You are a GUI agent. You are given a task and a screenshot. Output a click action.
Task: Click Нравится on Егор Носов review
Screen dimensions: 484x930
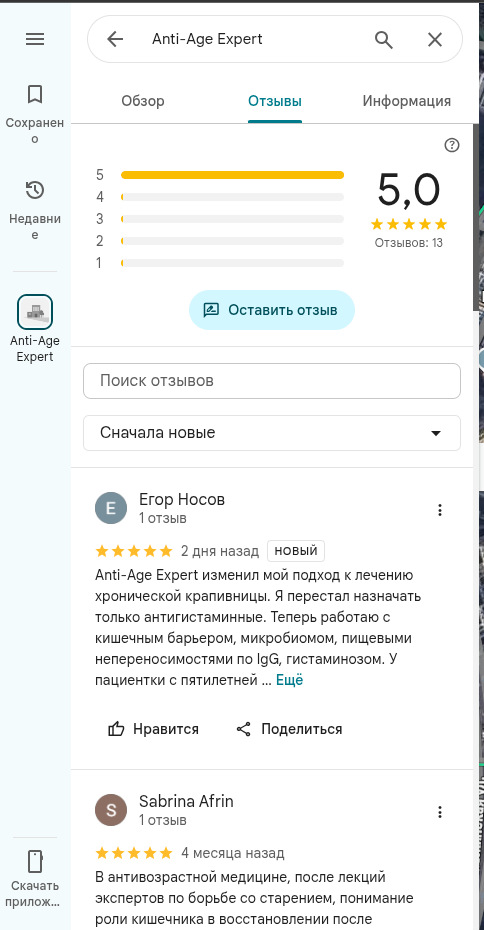[x=154, y=729]
